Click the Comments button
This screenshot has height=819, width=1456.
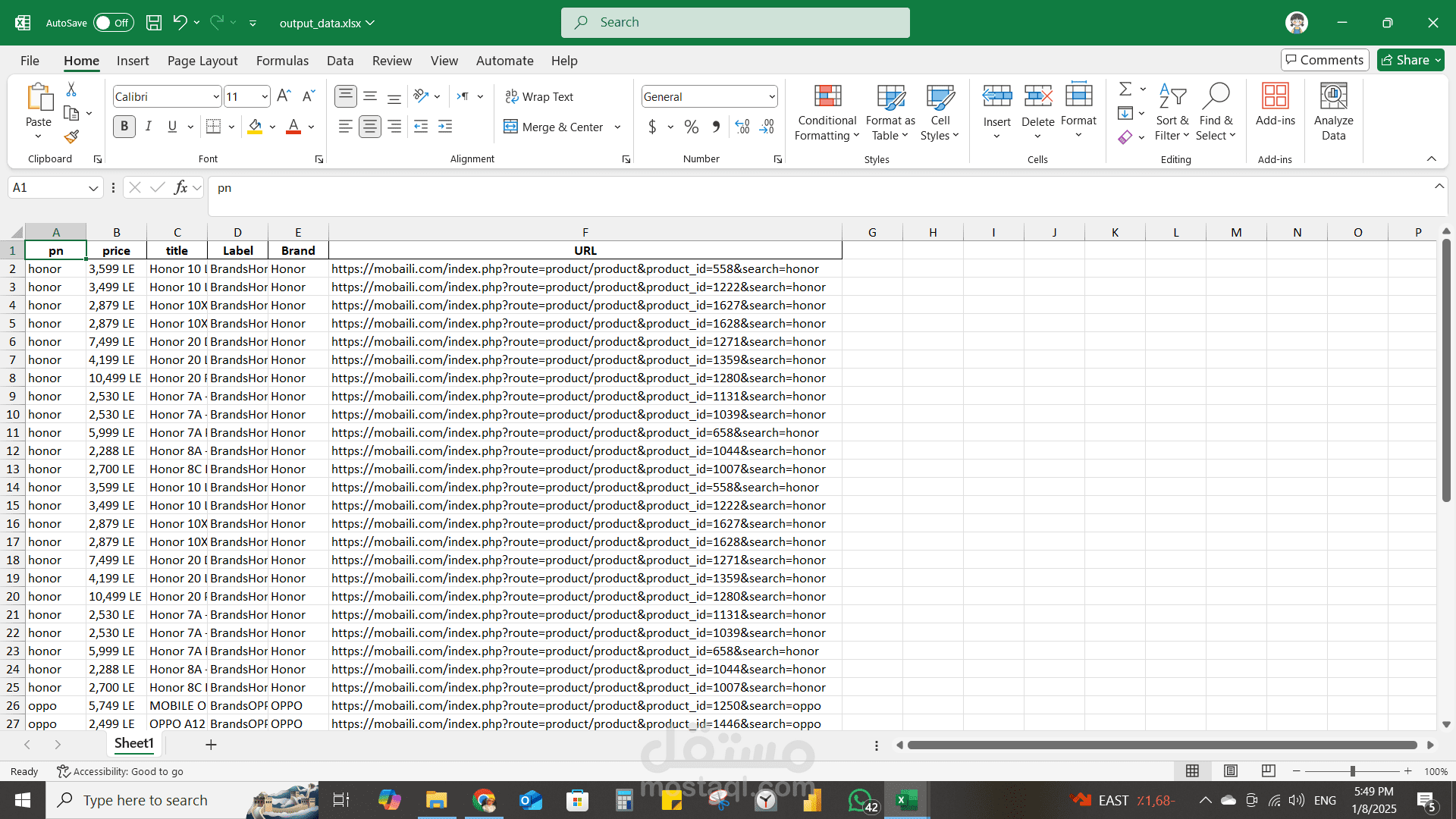pos(1324,60)
